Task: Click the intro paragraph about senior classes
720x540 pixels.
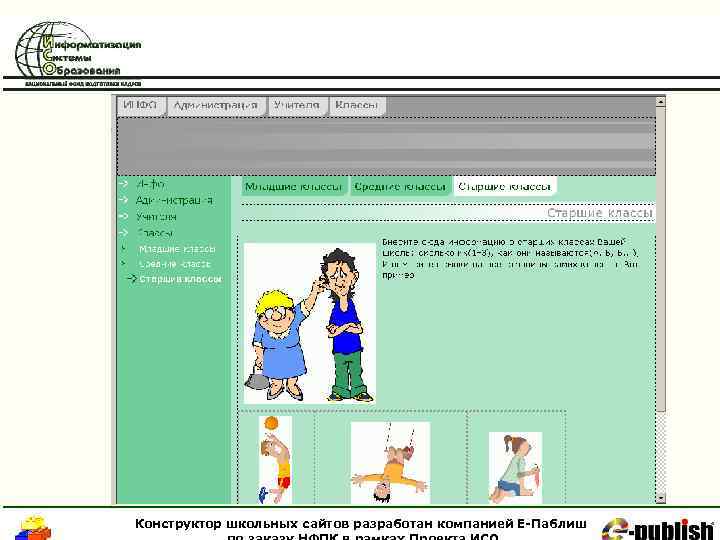Action: 510,259
